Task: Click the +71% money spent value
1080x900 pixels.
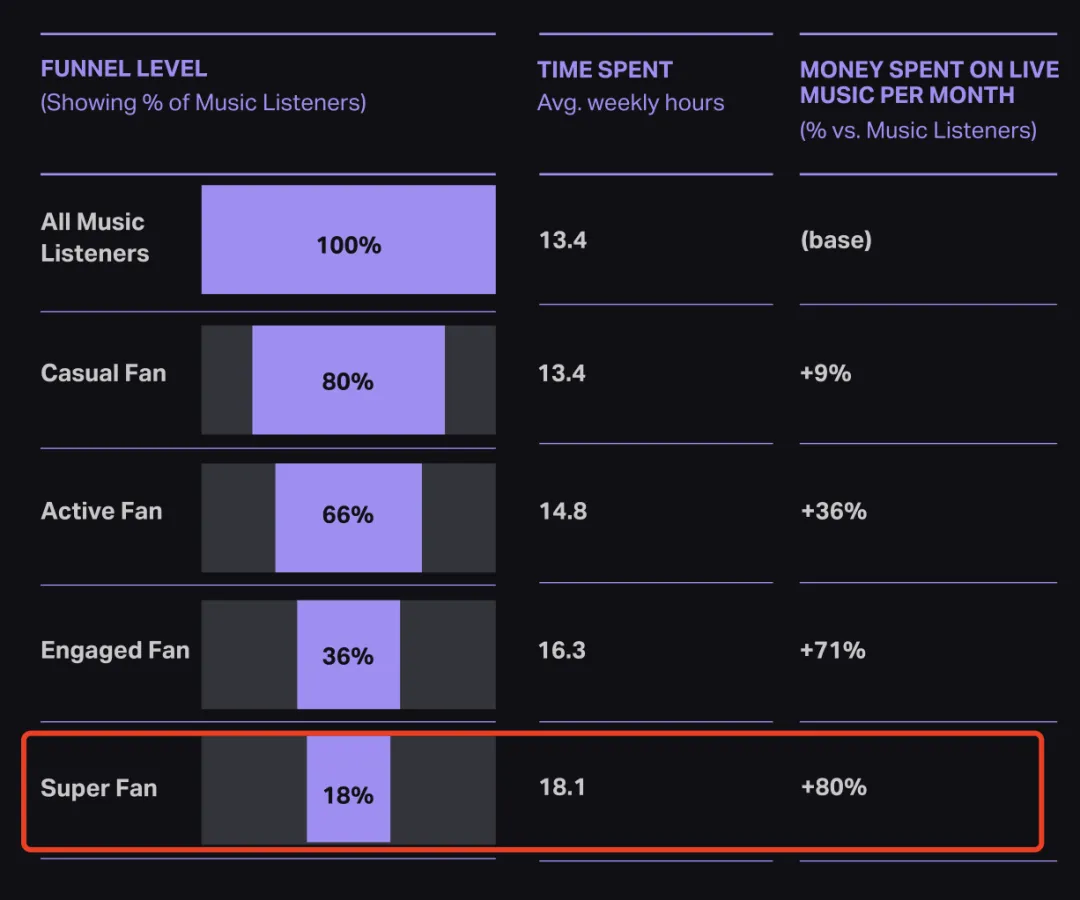Action: (x=833, y=651)
